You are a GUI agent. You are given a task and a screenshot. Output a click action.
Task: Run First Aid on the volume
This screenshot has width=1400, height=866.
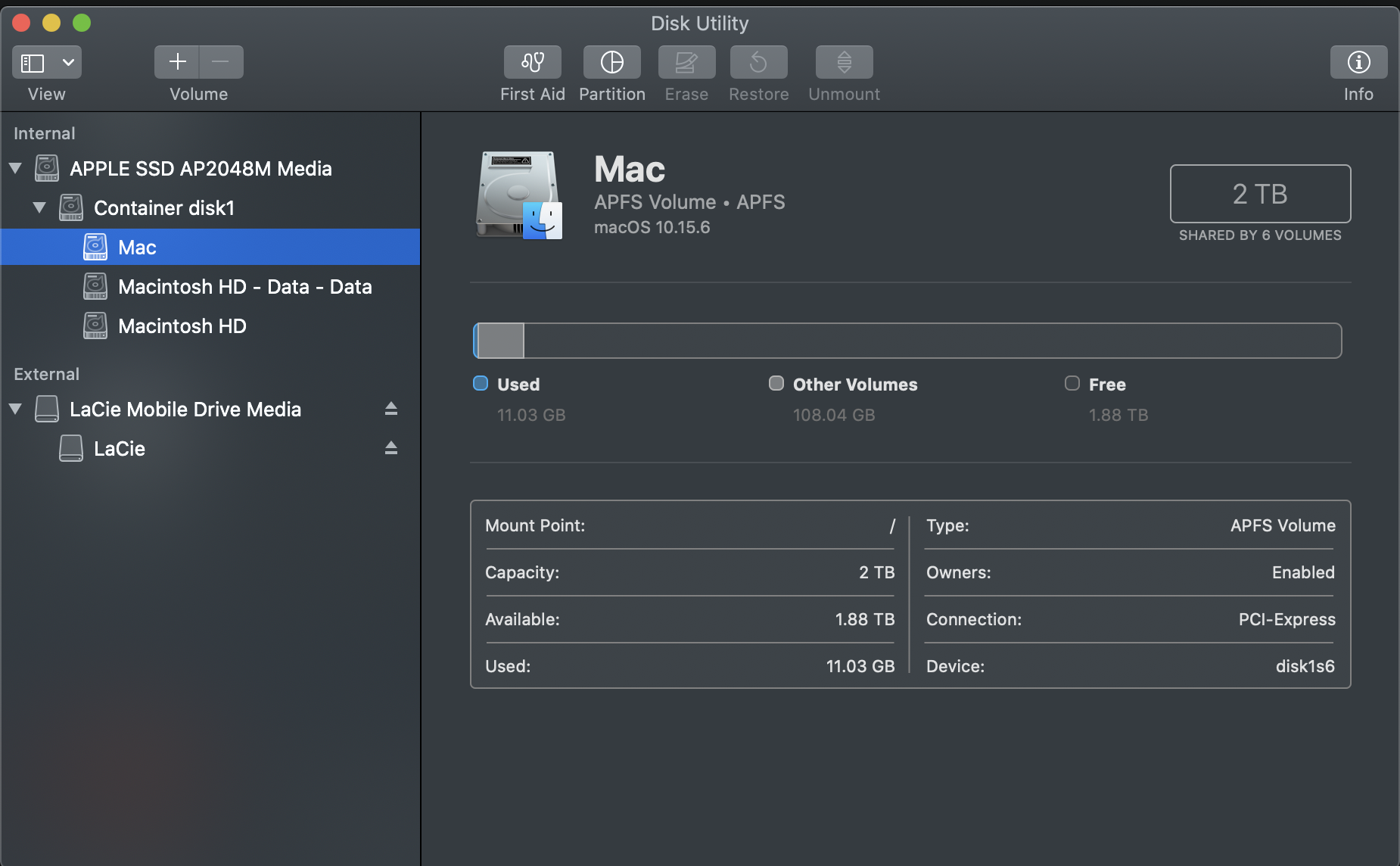[x=533, y=62]
